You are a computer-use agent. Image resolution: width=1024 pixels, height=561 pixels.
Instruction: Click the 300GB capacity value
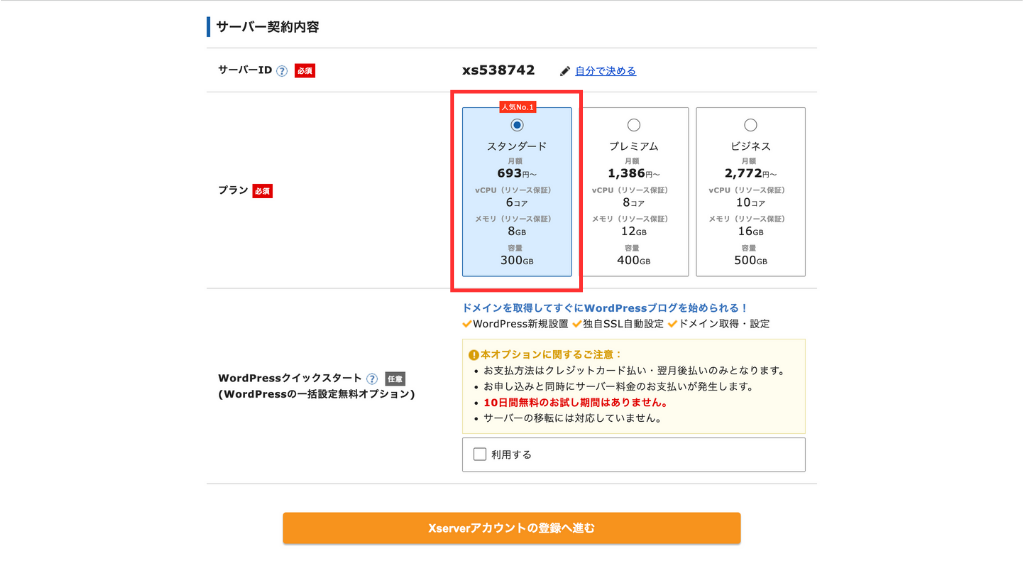click(x=517, y=260)
